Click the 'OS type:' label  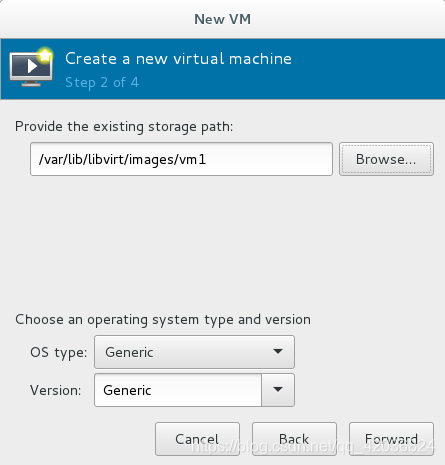pos(59,352)
